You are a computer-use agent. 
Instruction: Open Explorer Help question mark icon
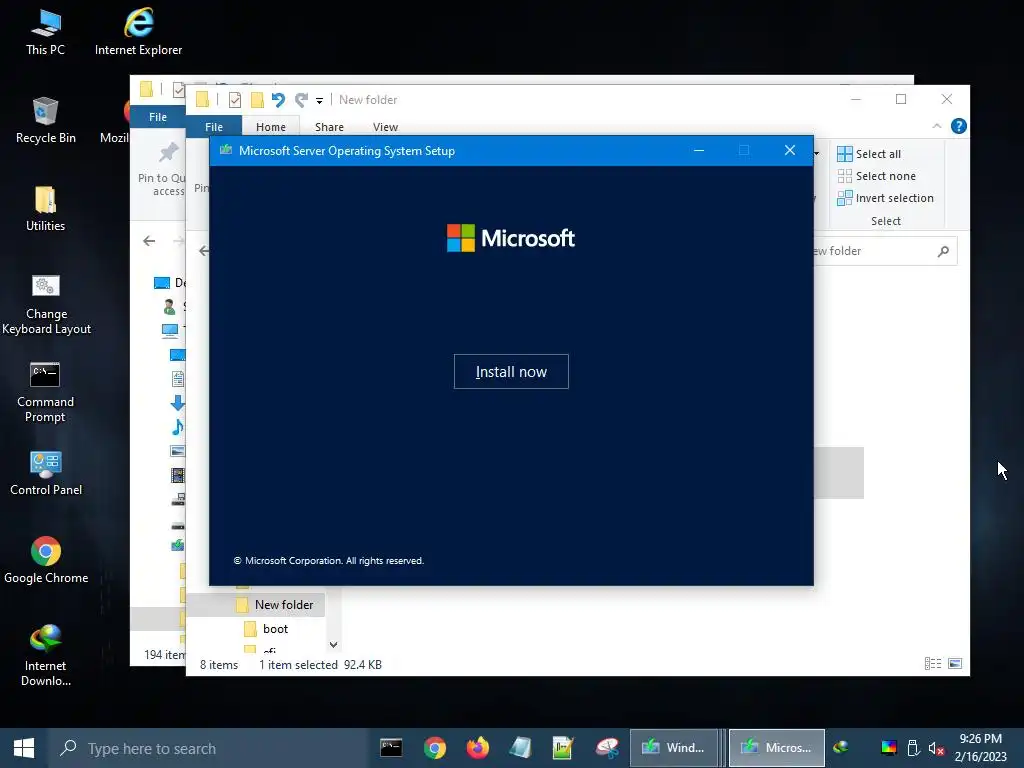point(959,126)
